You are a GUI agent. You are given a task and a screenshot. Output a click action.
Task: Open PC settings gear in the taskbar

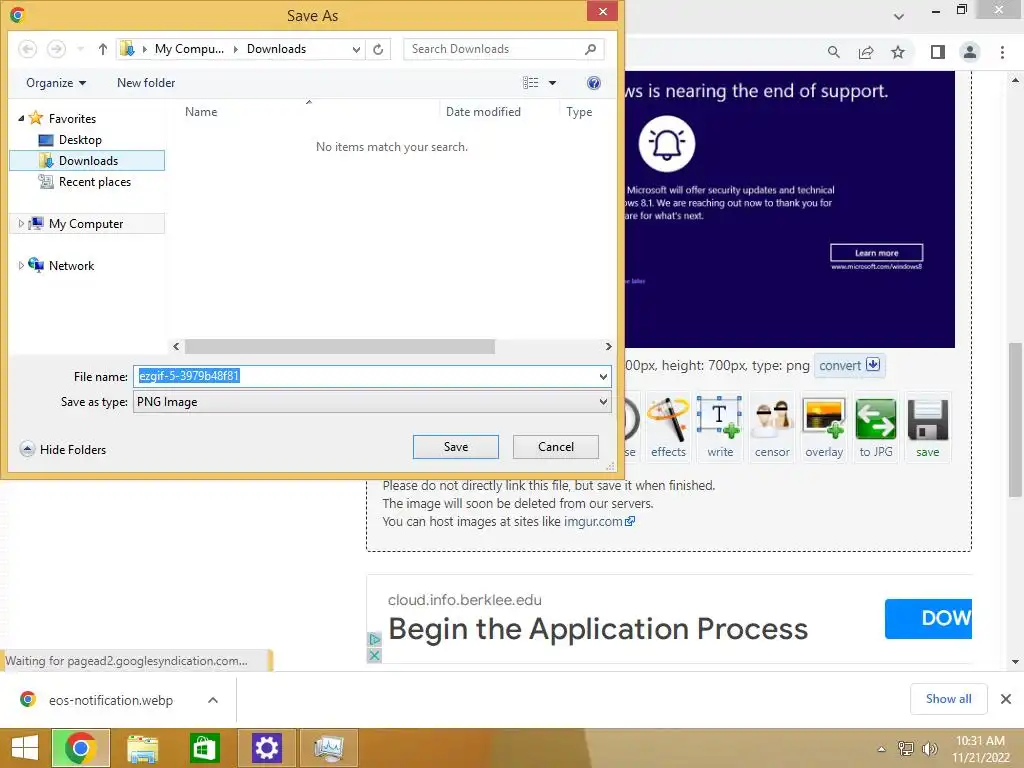point(266,748)
